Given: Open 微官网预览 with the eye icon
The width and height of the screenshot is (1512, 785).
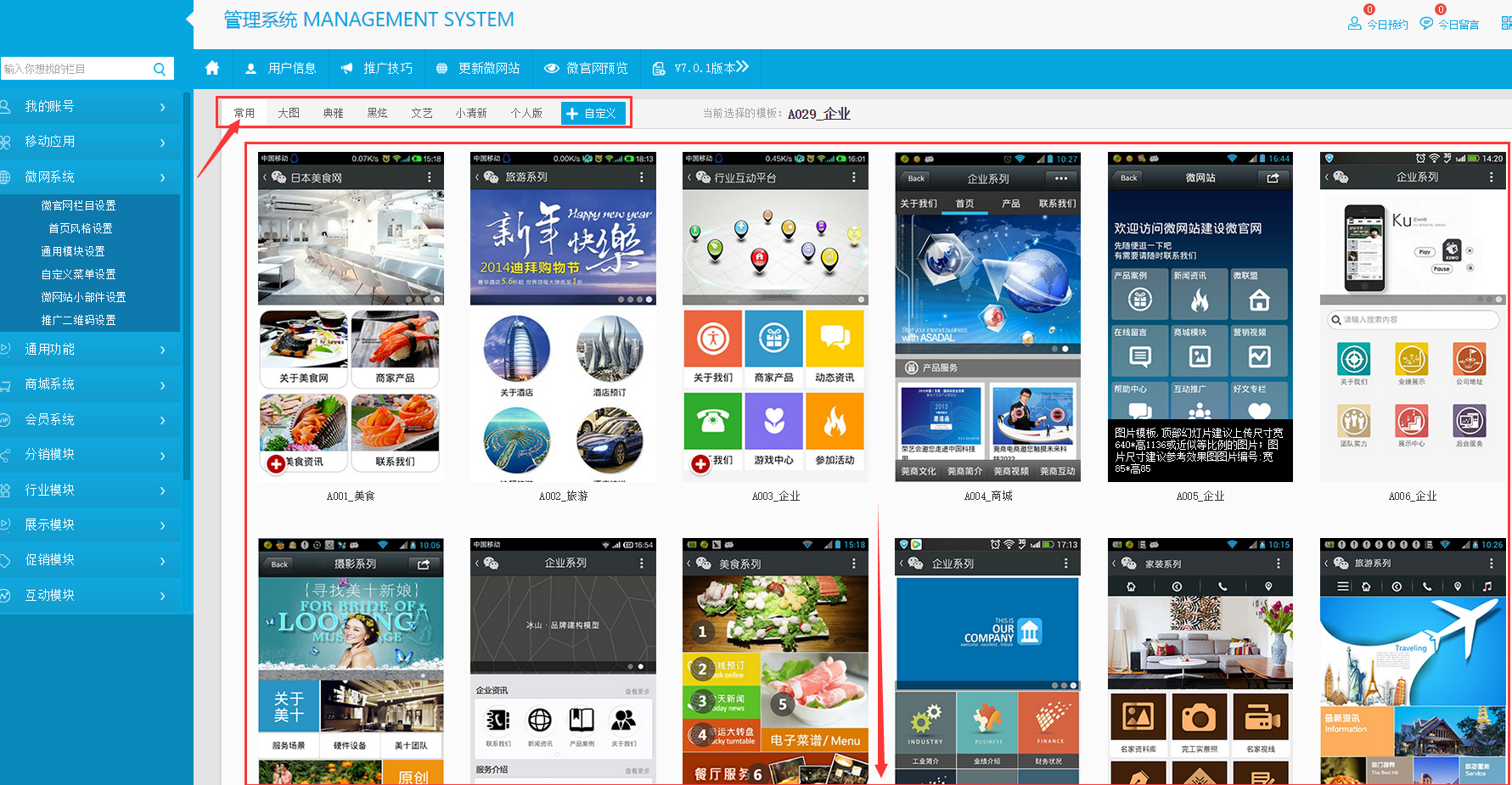Looking at the screenshot, I should [x=587, y=68].
